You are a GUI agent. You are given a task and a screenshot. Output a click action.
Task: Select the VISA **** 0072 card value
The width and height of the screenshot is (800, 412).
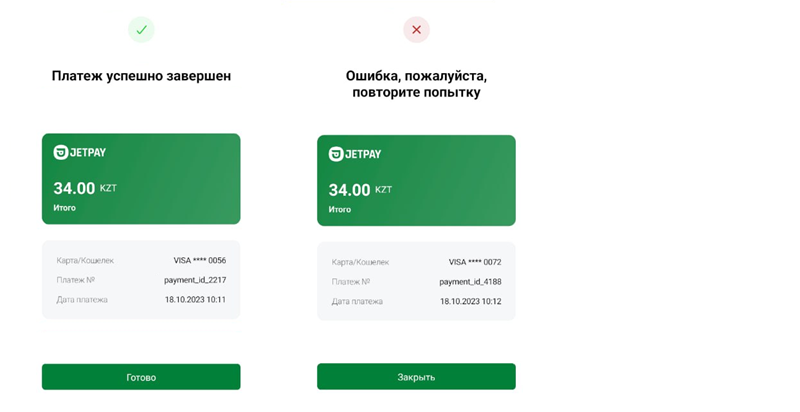point(475,262)
